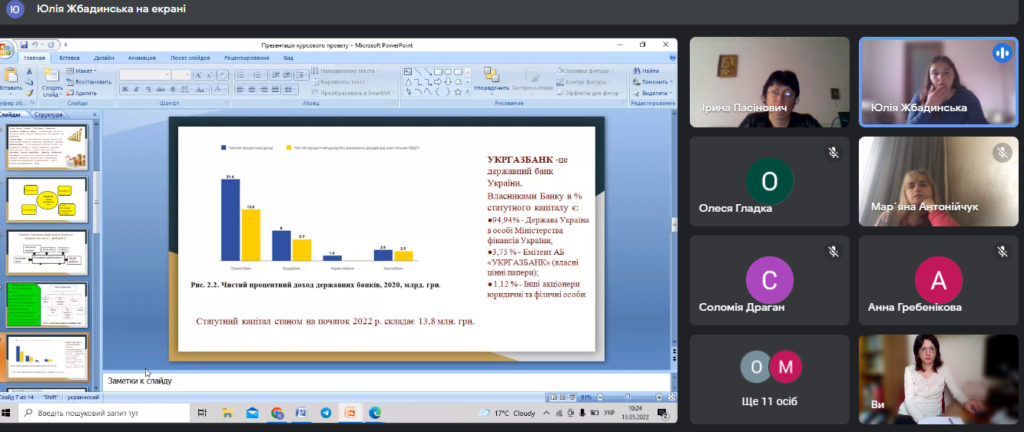Expand the shapes gallery more arrow

coord(467,92)
